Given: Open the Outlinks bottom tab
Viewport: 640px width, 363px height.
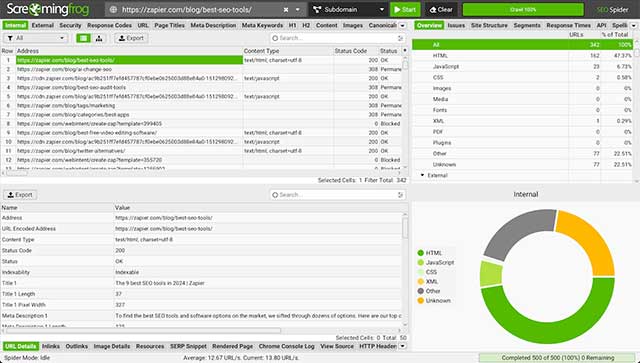Looking at the screenshot, I should (77, 346).
